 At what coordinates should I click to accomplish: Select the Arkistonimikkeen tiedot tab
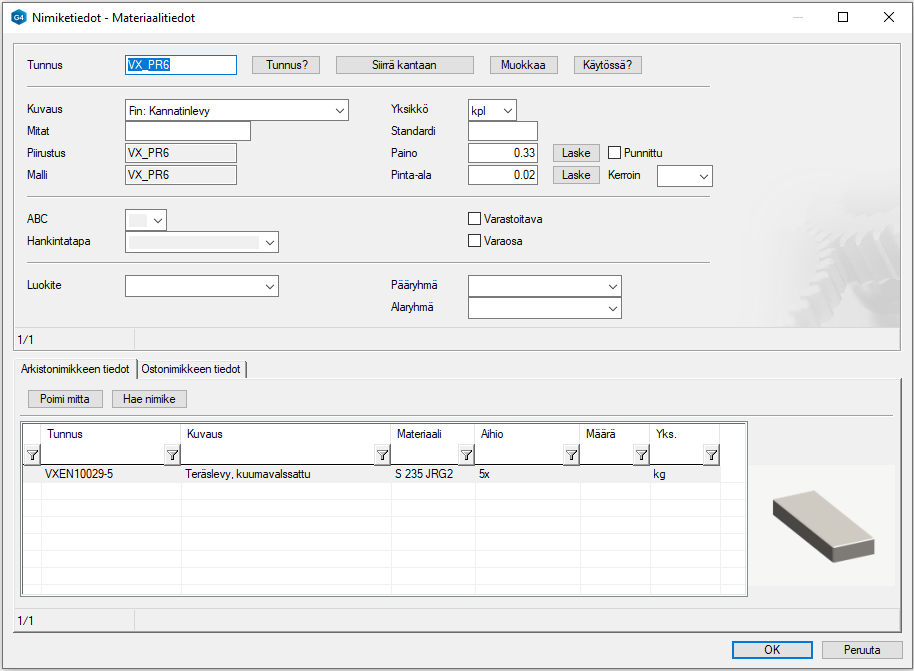(x=75, y=369)
